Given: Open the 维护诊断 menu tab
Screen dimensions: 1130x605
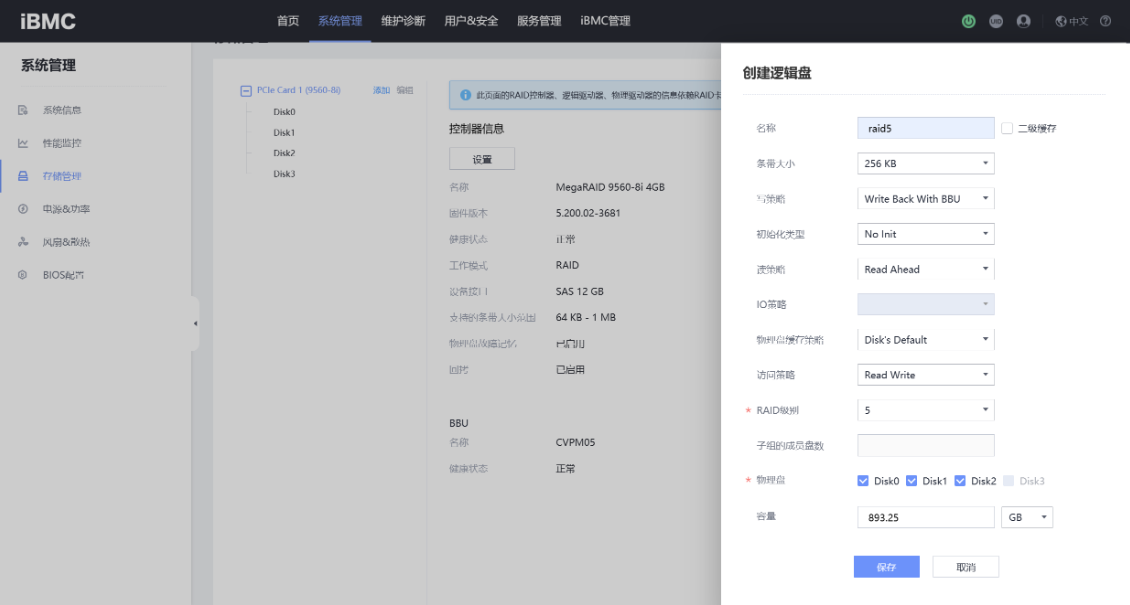Looking at the screenshot, I should 403,21.
